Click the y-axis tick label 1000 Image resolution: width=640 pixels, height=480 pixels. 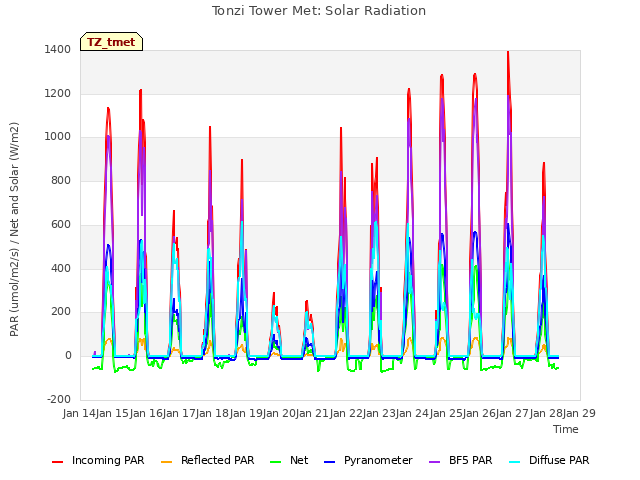click(58, 137)
